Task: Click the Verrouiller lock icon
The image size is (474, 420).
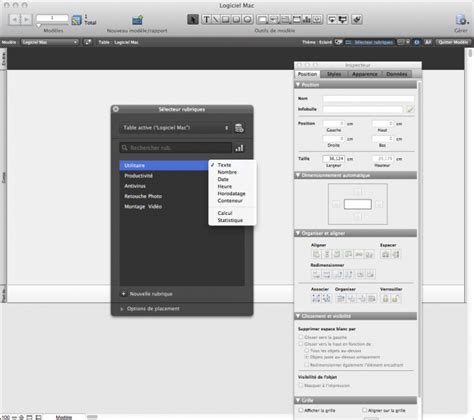Action: tap(385, 298)
